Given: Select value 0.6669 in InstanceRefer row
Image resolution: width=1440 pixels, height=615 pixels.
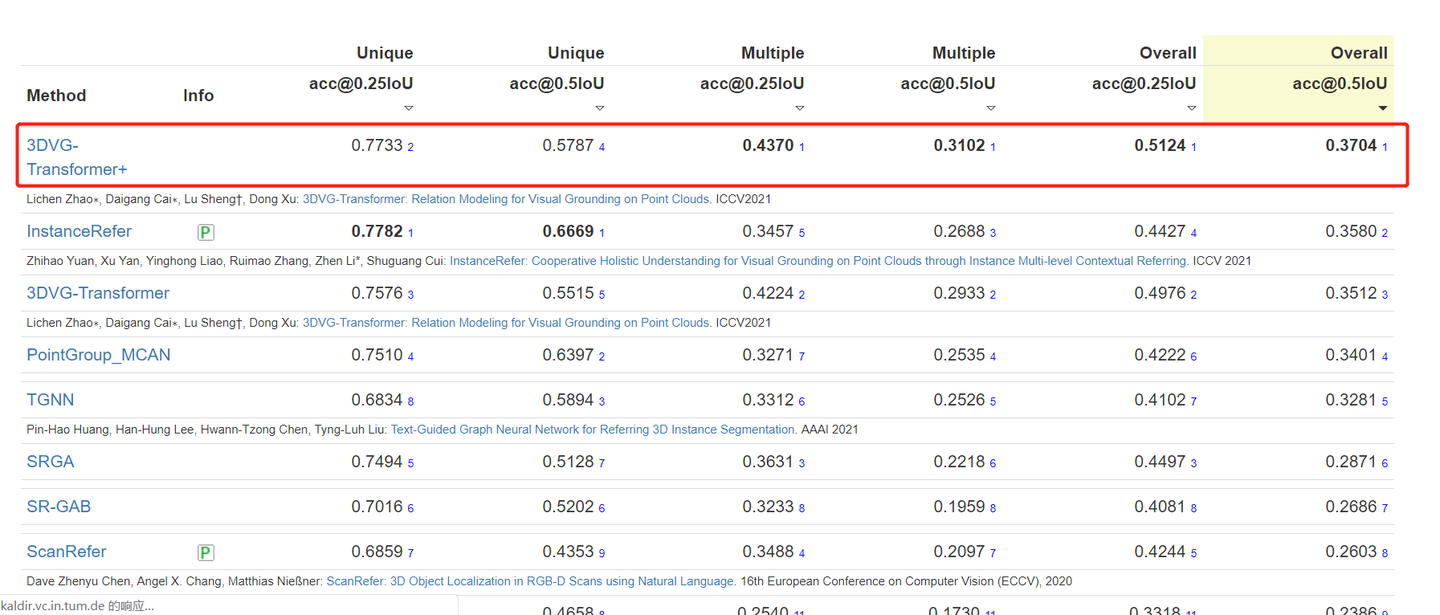Looking at the screenshot, I should [x=568, y=231].
